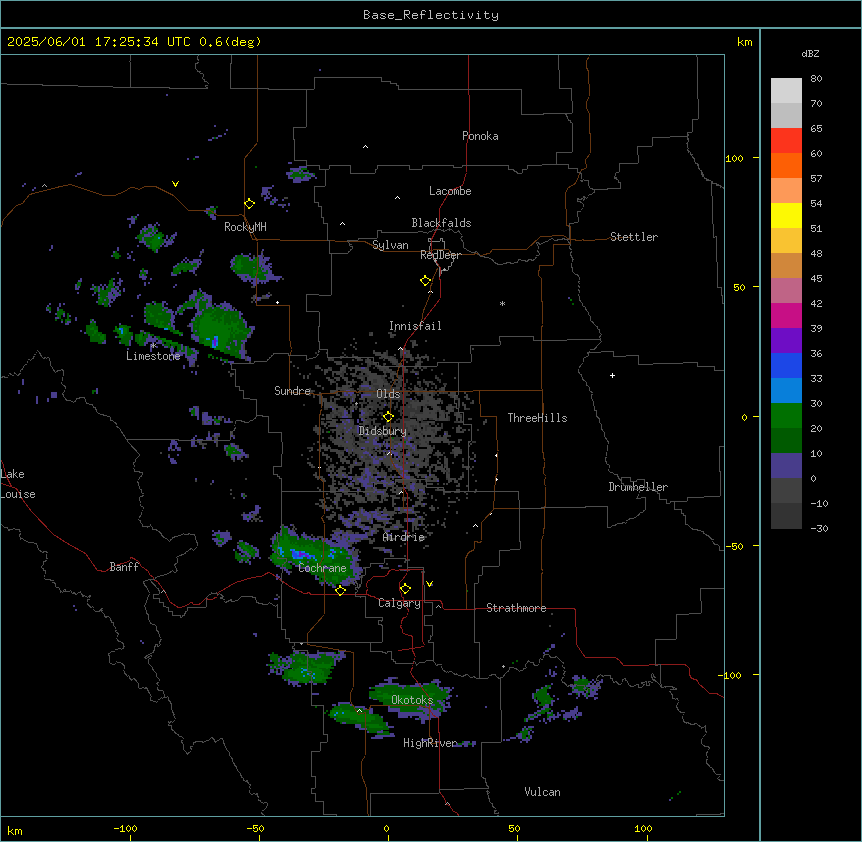Click the Ponoka city label

(480, 136)
